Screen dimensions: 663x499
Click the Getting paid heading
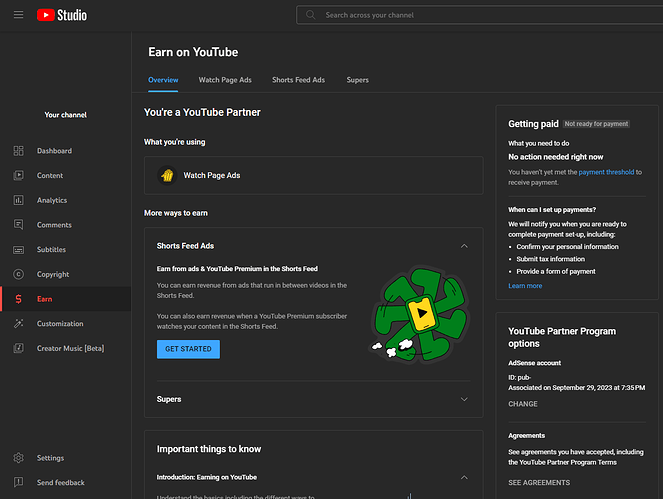pyautogui.click(x=533, y=124)
